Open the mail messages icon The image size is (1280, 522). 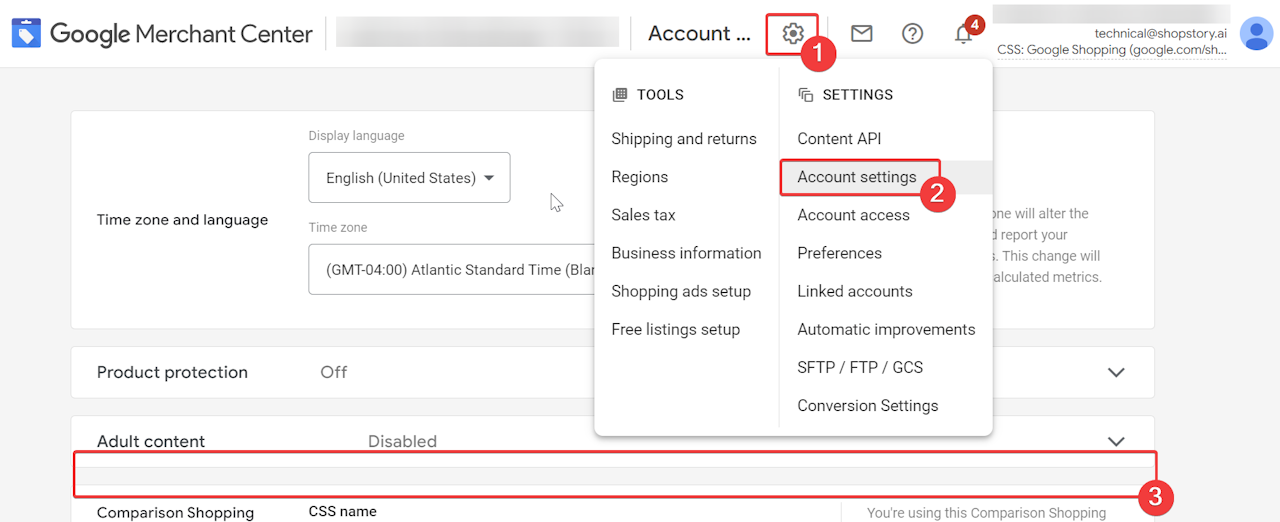pyautogui.click(x=861, y=34)
